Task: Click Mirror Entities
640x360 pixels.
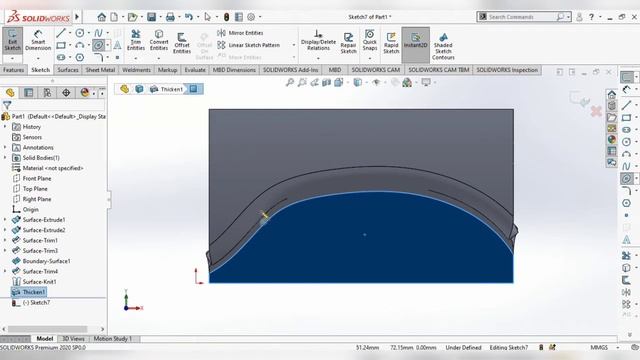Action: tap(240, 33)
